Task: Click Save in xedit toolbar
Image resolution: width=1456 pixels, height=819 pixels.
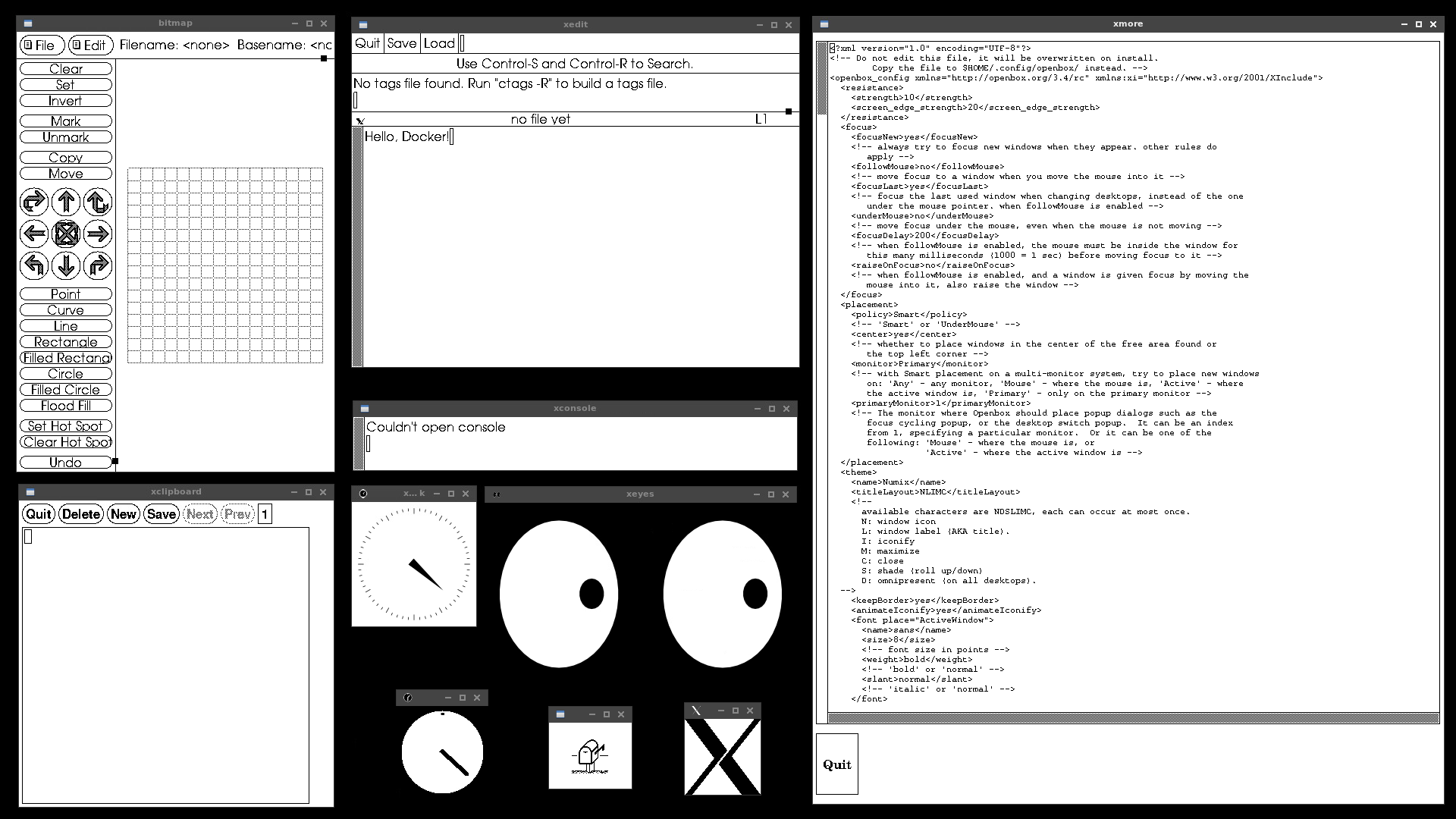Action: pos(402,43)
